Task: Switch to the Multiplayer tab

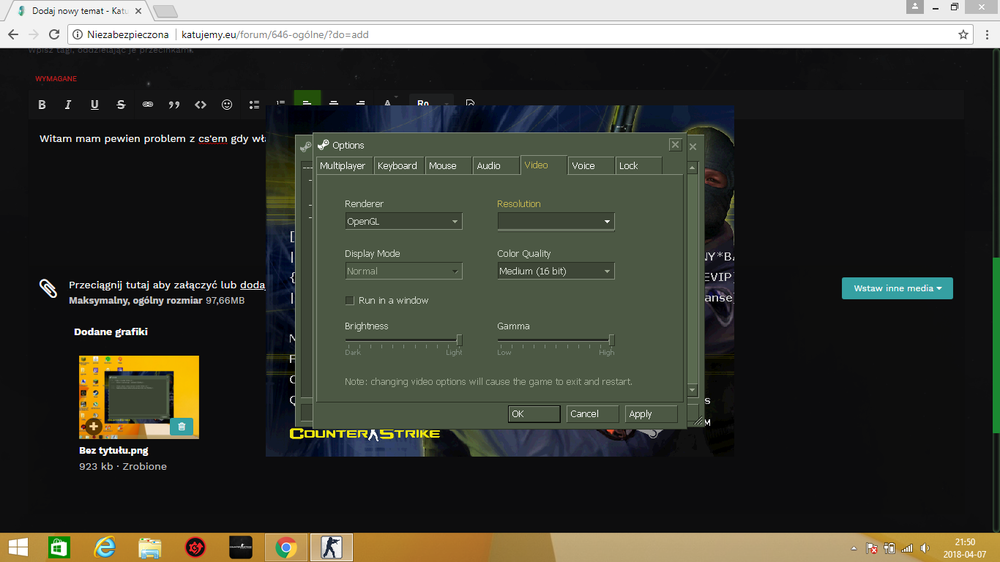Action: point(342,166)
